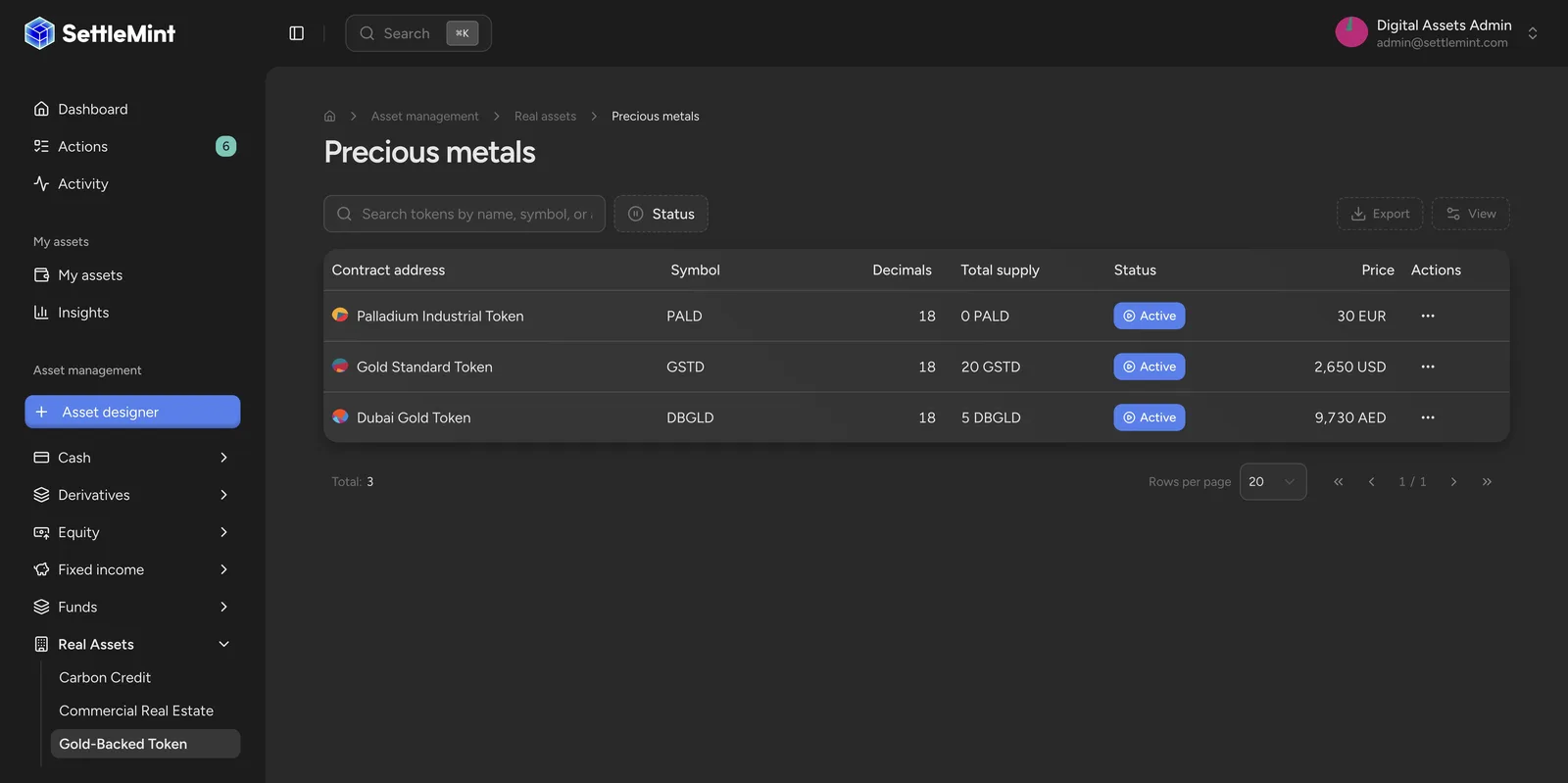This screenshot has height=783, width=1568.
Task: Toggle the sidebar panel icon
Action: coord(297,33)
